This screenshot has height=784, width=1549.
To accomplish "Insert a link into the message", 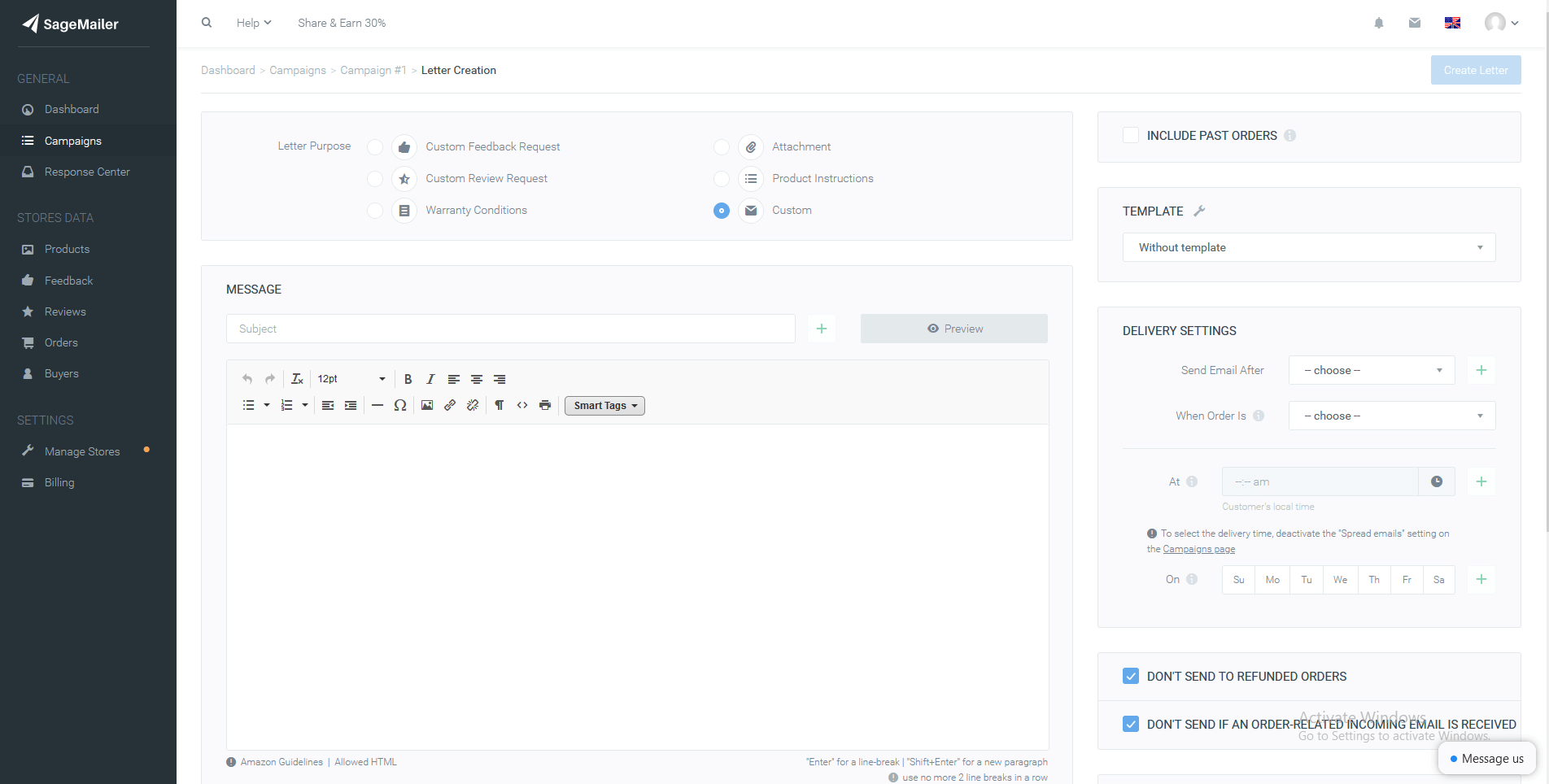I will tap(450, 405).
